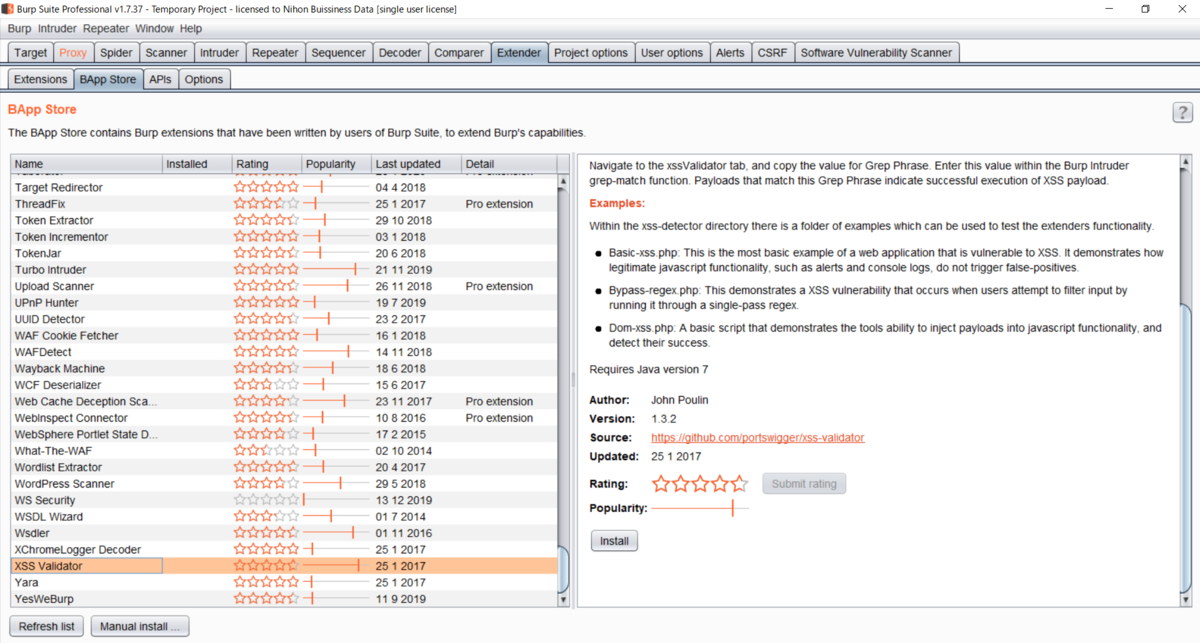
Task: Switch to the Alerts tab
Action: click(x=730, y=53)
